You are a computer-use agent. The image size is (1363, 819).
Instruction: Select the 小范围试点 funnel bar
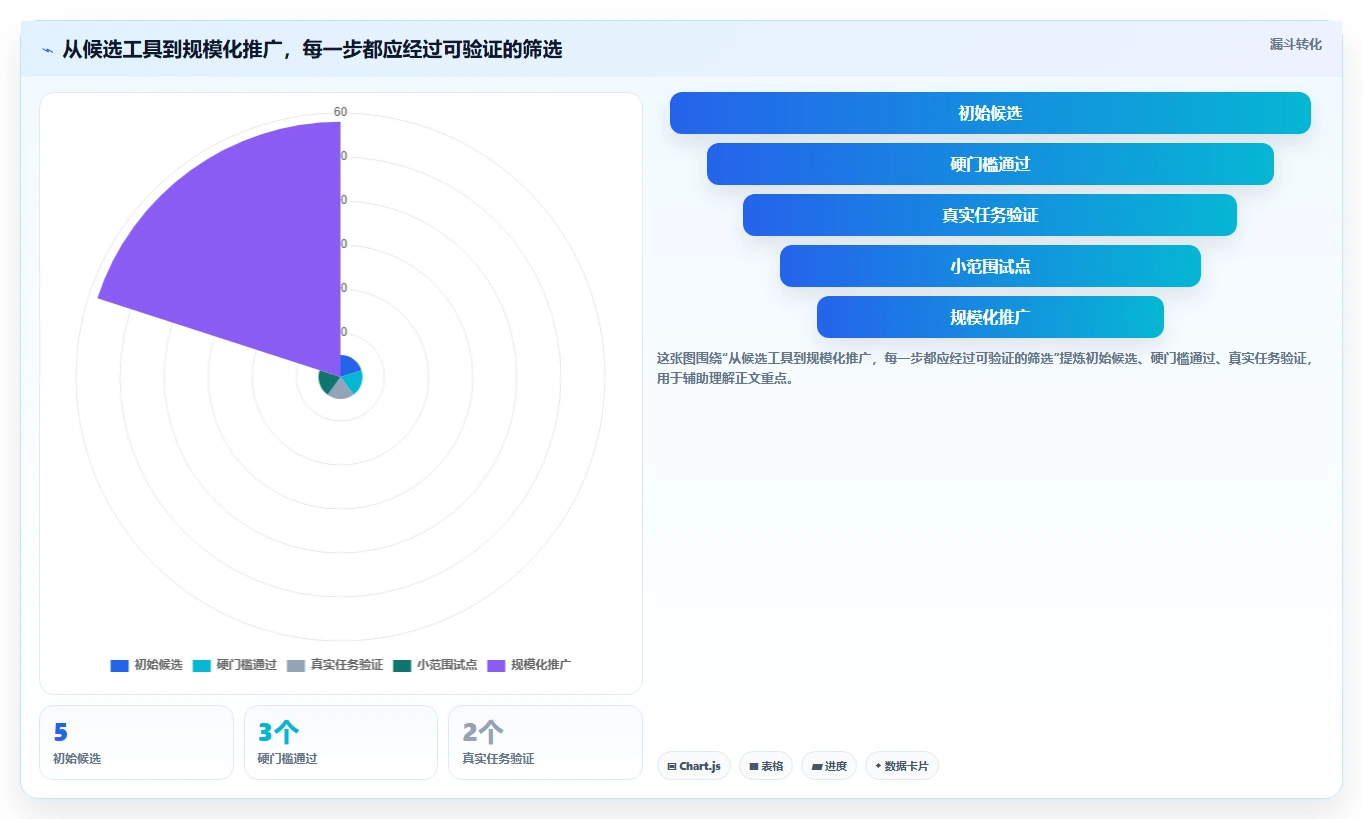990,266
